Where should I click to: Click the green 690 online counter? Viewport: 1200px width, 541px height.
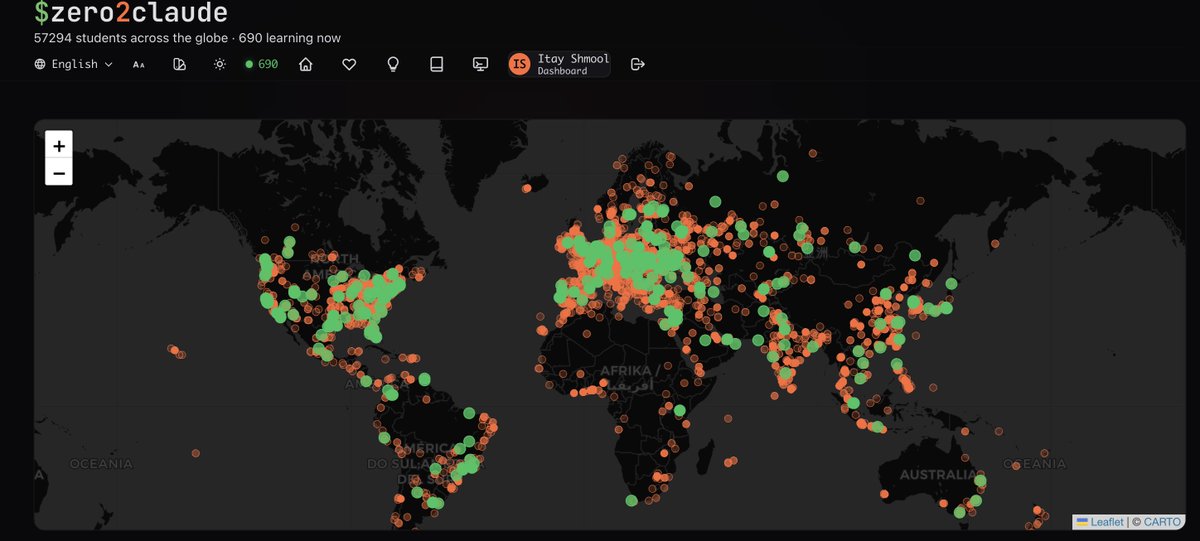click(x=262, y=64)
